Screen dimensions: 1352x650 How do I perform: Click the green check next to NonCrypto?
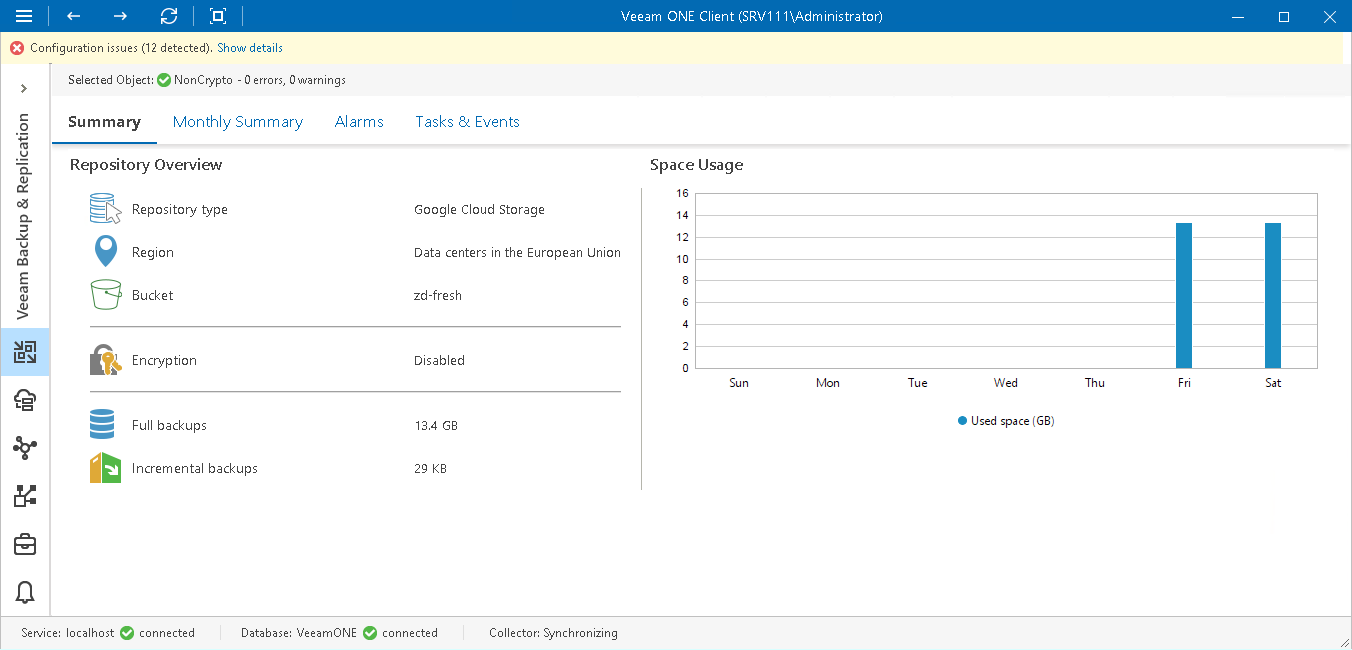click(163, 80)
